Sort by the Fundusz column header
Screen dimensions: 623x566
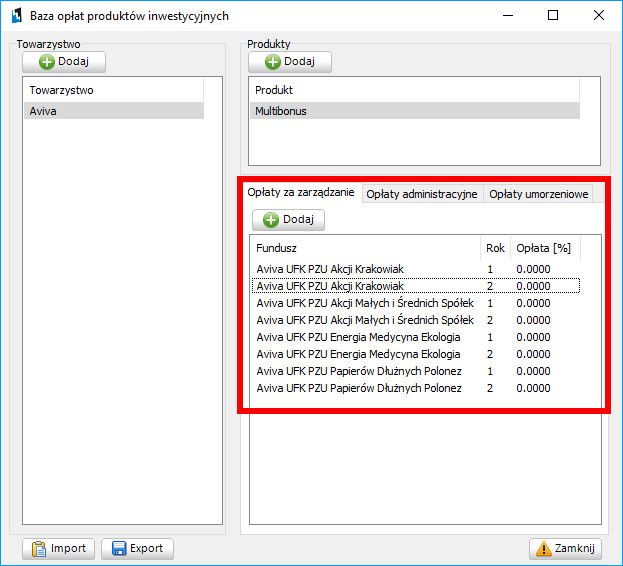[365, 247]
